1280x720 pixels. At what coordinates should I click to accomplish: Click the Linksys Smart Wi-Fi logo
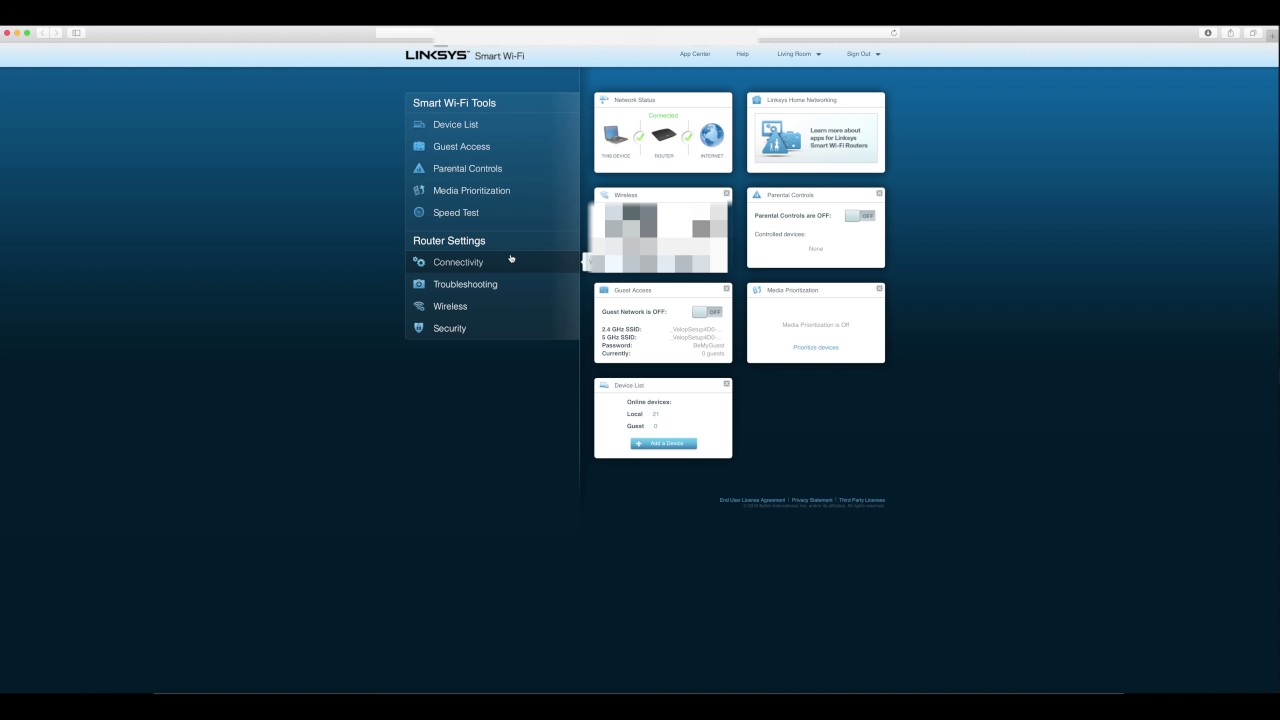point(465,55)
